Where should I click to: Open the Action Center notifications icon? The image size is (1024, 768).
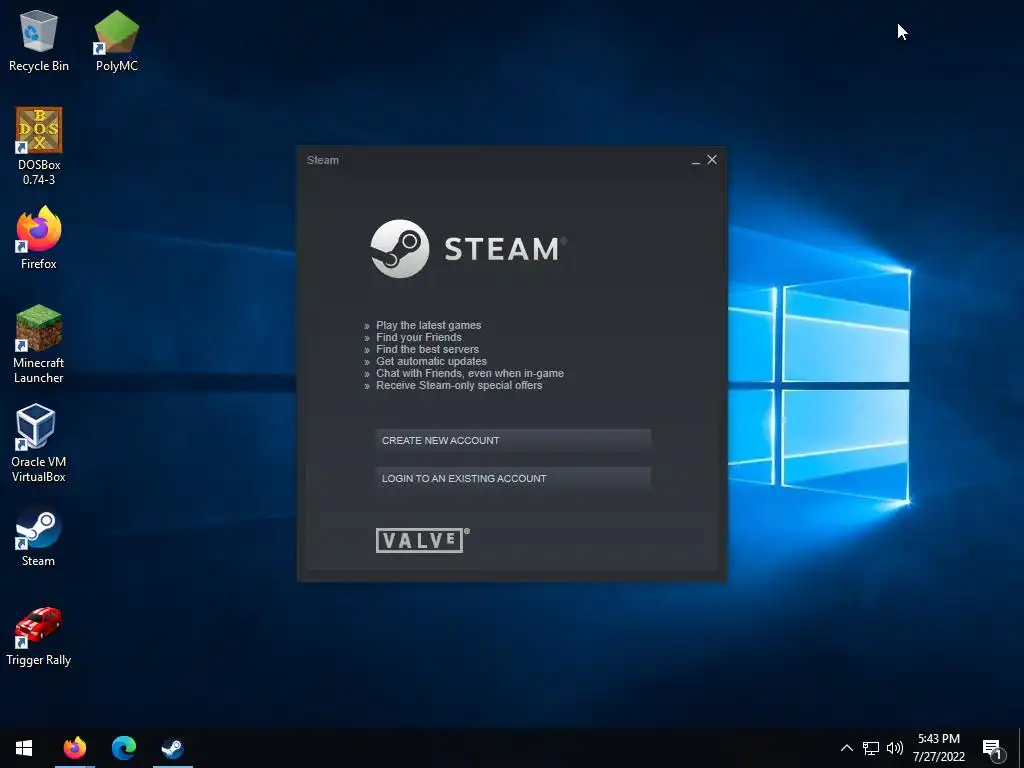pyautogui.click(x=993, y=750)
